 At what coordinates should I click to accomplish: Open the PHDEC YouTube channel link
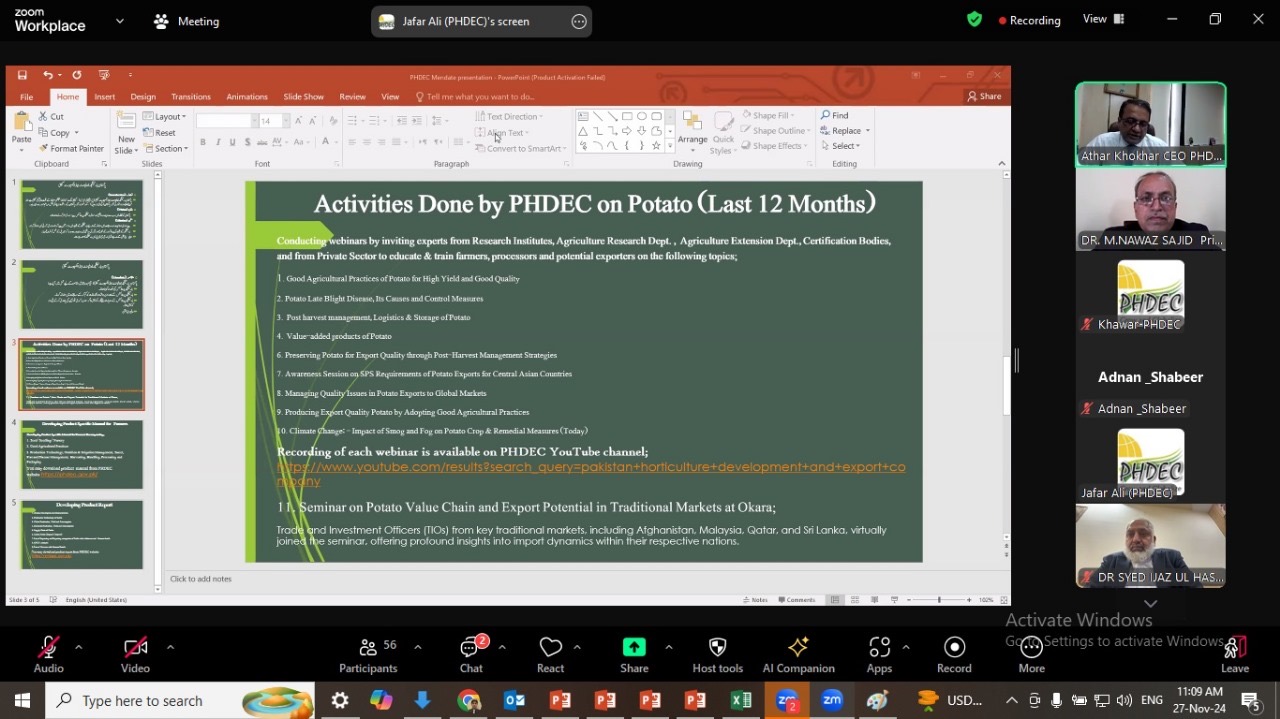click(x=590, y=467)
